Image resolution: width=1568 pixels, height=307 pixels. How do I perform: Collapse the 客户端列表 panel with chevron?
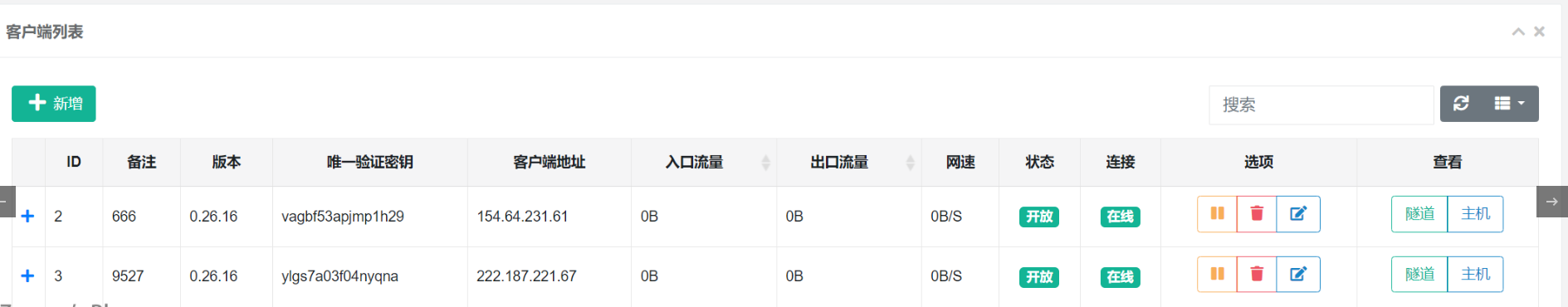pos(1518,32)
